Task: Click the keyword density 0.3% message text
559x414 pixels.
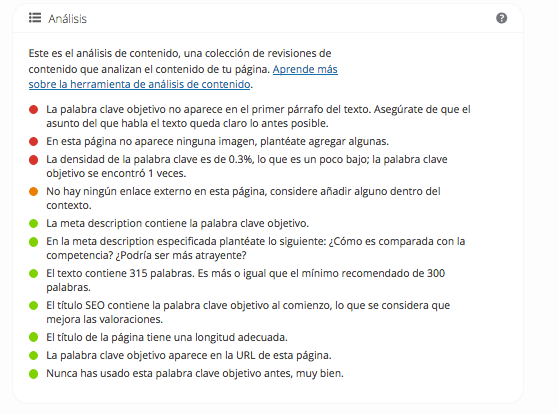Action: click(247, 166)
